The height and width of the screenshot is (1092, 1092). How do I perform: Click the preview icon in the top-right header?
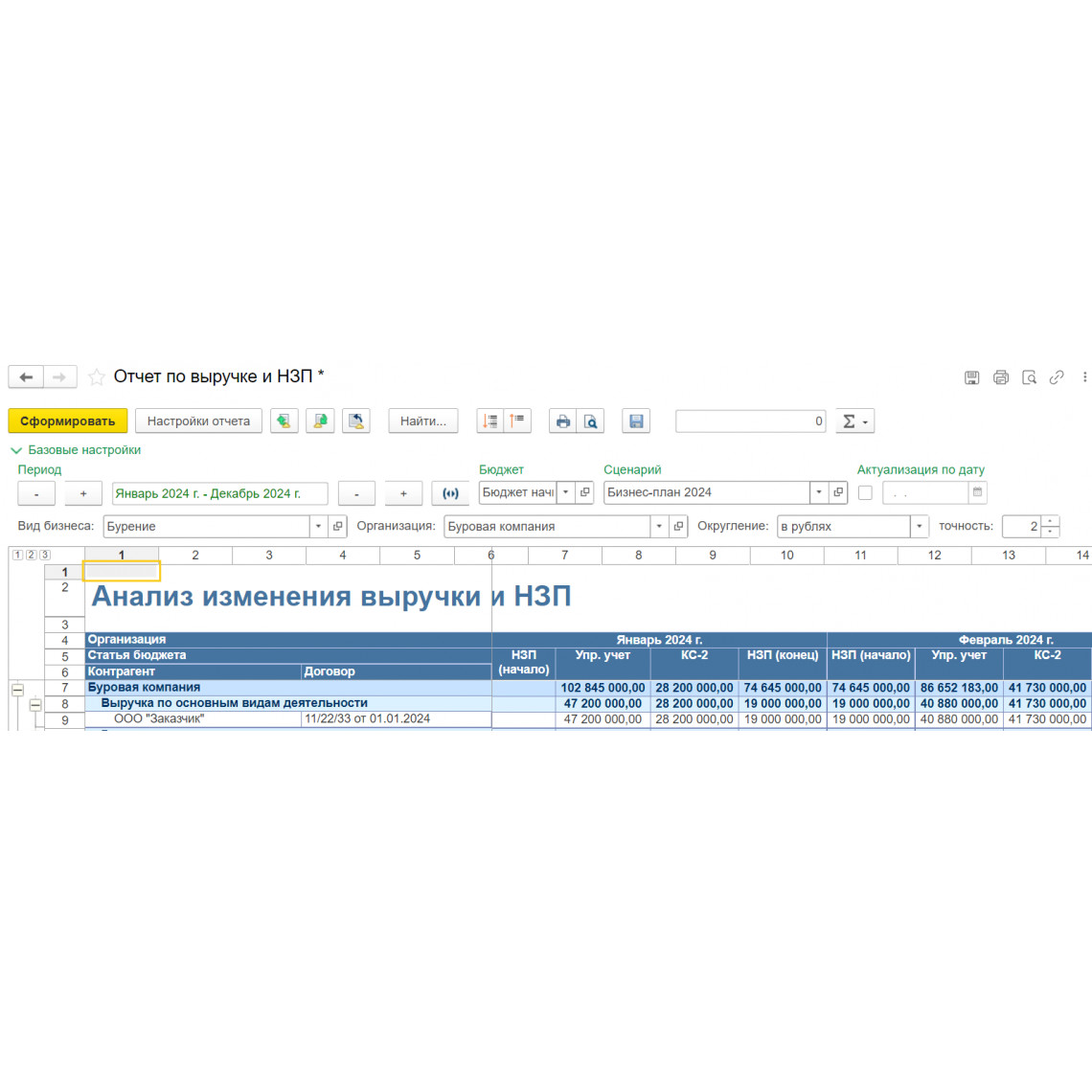[1029, 377]
